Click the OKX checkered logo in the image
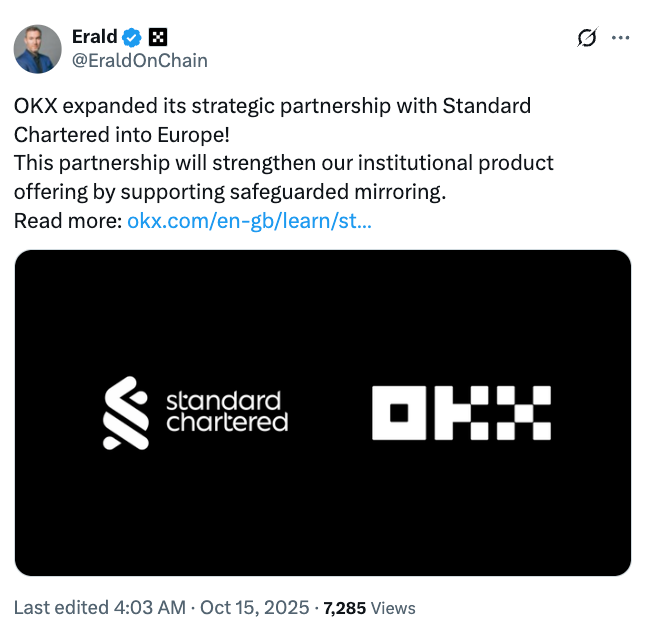The width and height of the screenshot is (650, 636). point(461,413)
